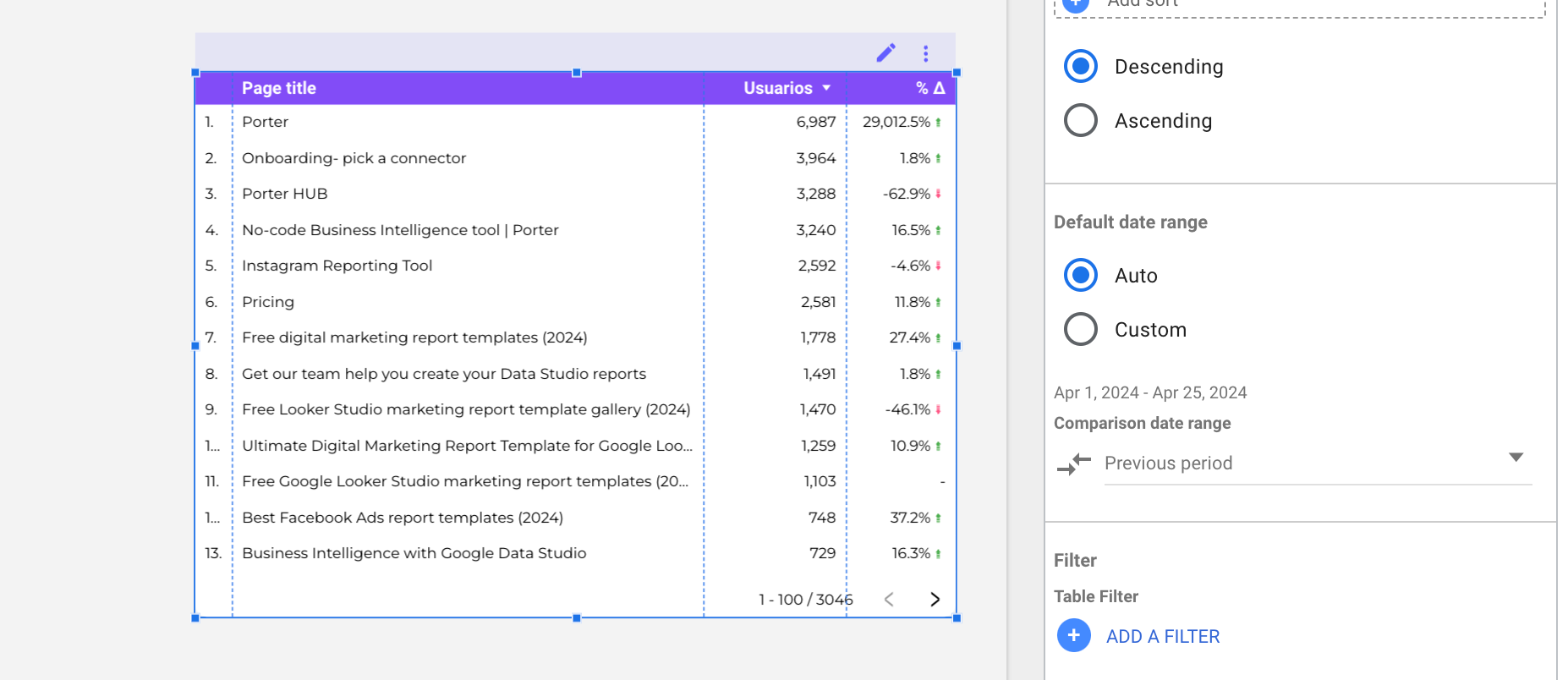The image size is (1568, 680).
Task: Click Free Google Looker Studio templates row
Action: pyautogui.click(x=465, y=481)
